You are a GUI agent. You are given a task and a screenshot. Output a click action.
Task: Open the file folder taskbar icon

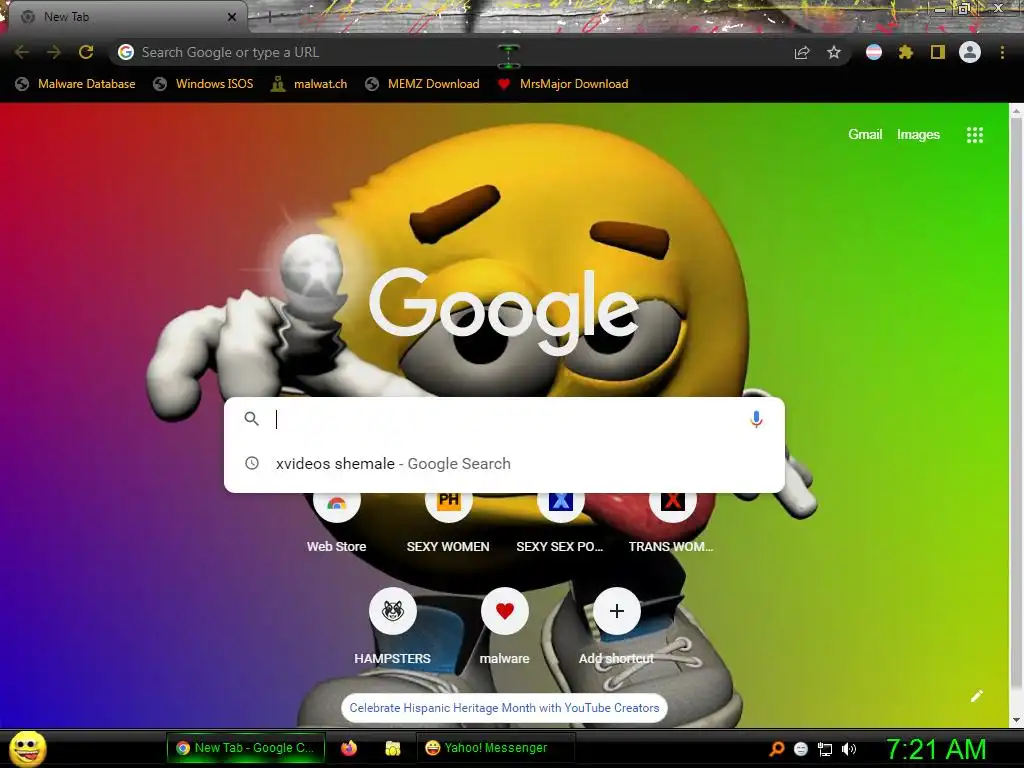[392, 748]
